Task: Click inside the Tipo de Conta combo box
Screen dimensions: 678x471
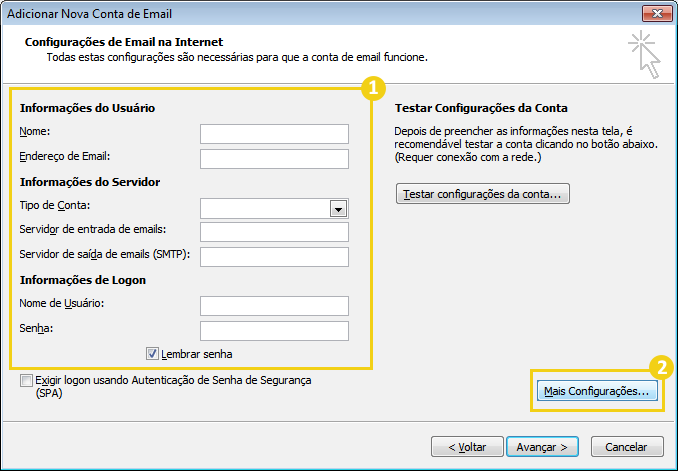Action: coord(265,208)
